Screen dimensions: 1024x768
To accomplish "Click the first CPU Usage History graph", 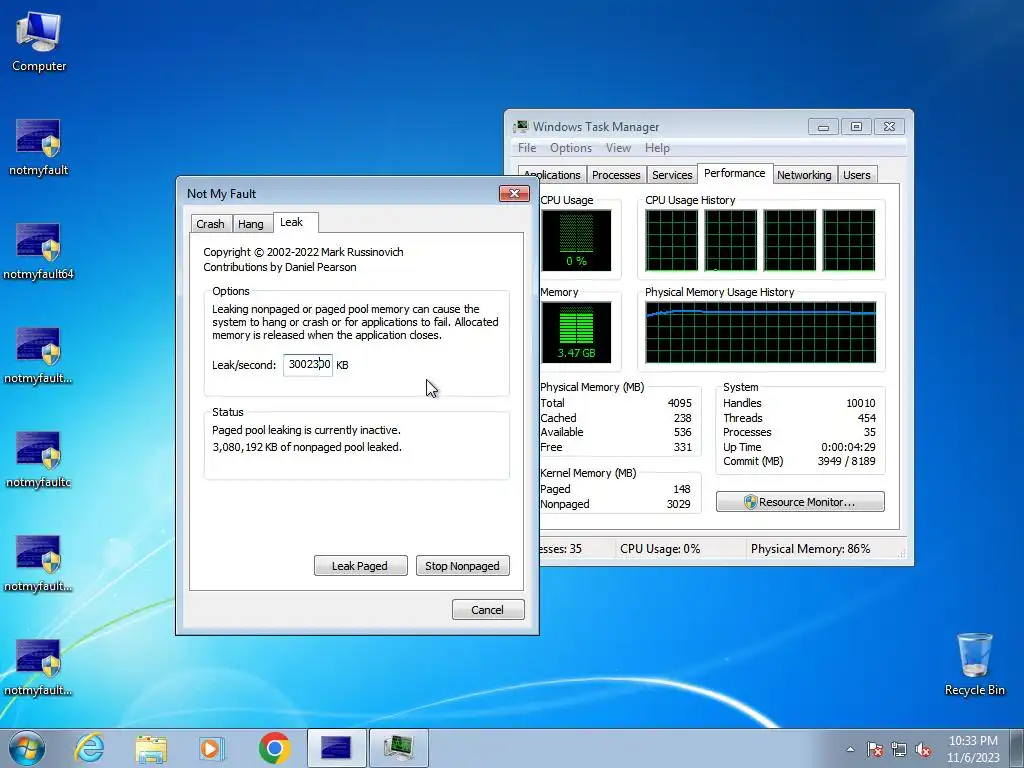I will [x=671, y=240].
